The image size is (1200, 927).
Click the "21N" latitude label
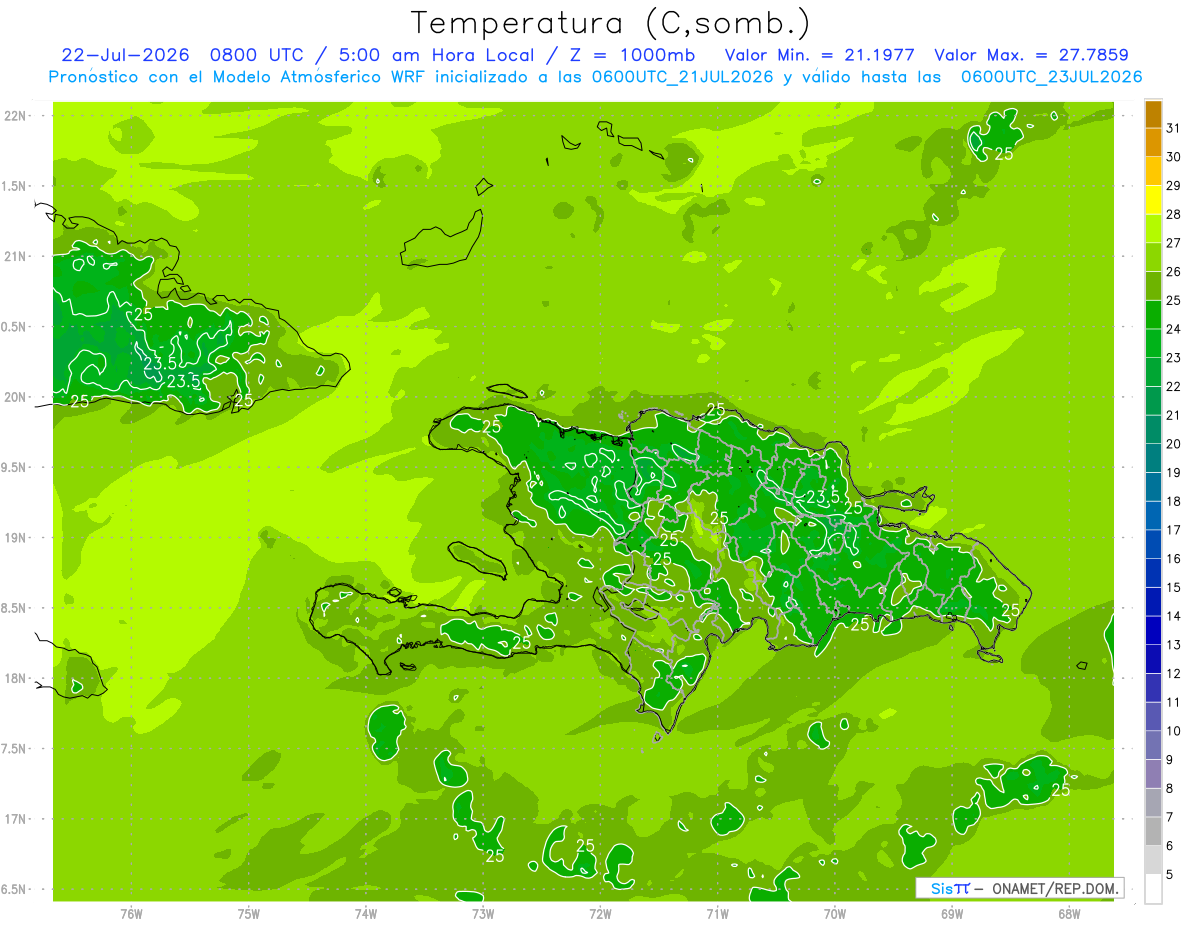[x=15, y=257]
